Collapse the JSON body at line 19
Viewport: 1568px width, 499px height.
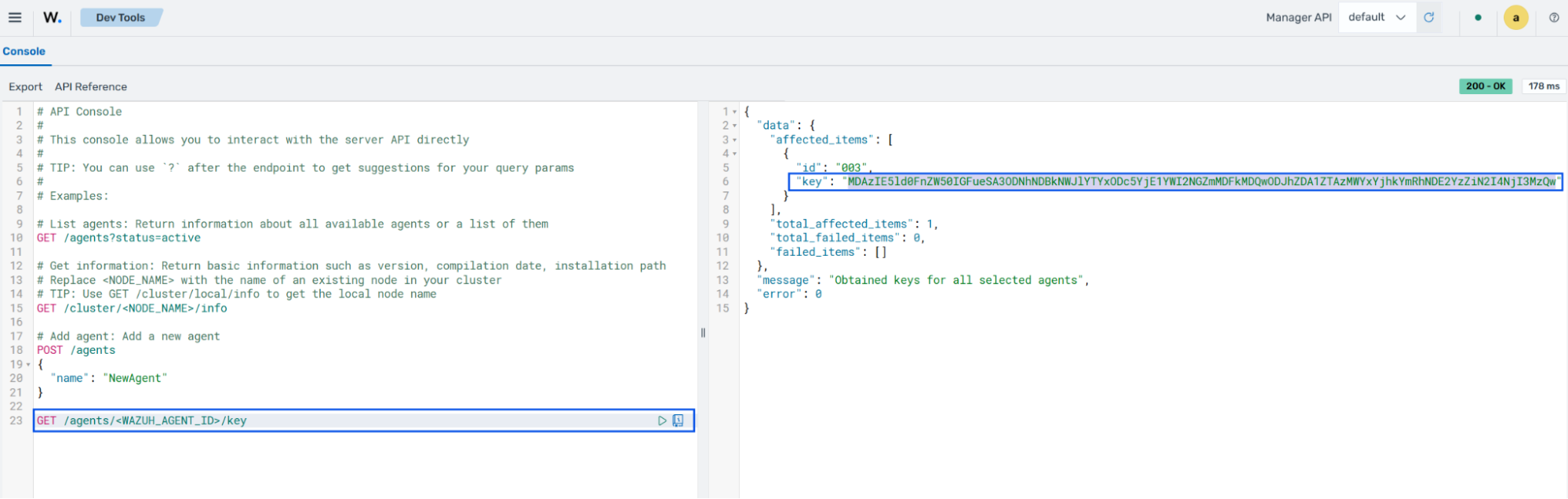(28, 365)
